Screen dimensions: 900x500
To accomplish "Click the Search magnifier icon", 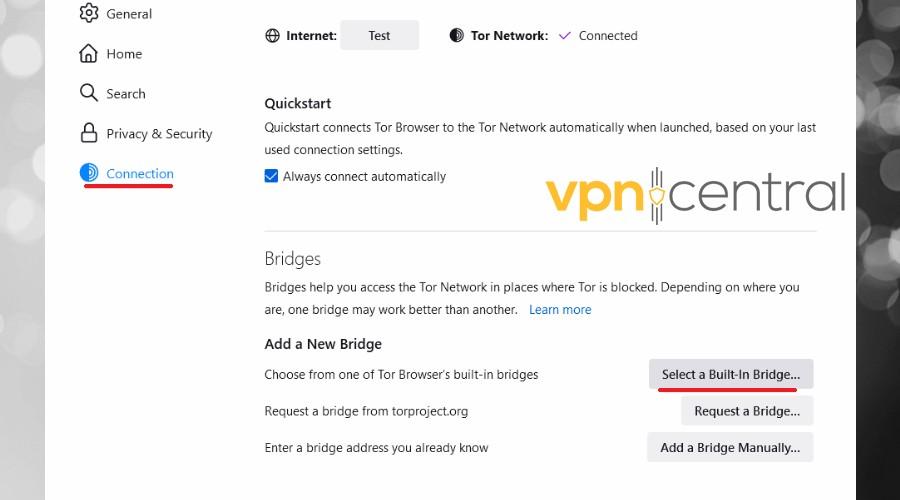I will [88, 93].
